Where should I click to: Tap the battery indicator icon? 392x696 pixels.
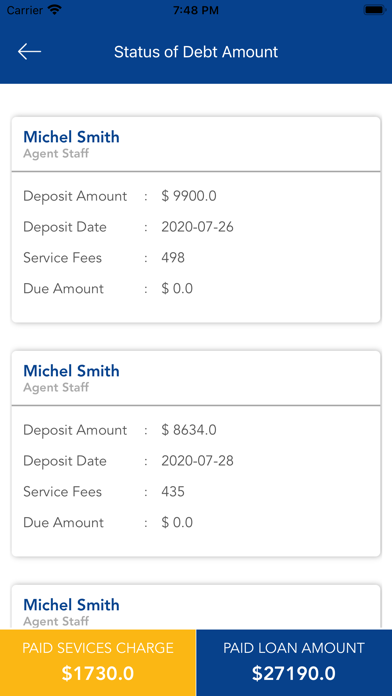pyautogui.click(x=374, y=10)
